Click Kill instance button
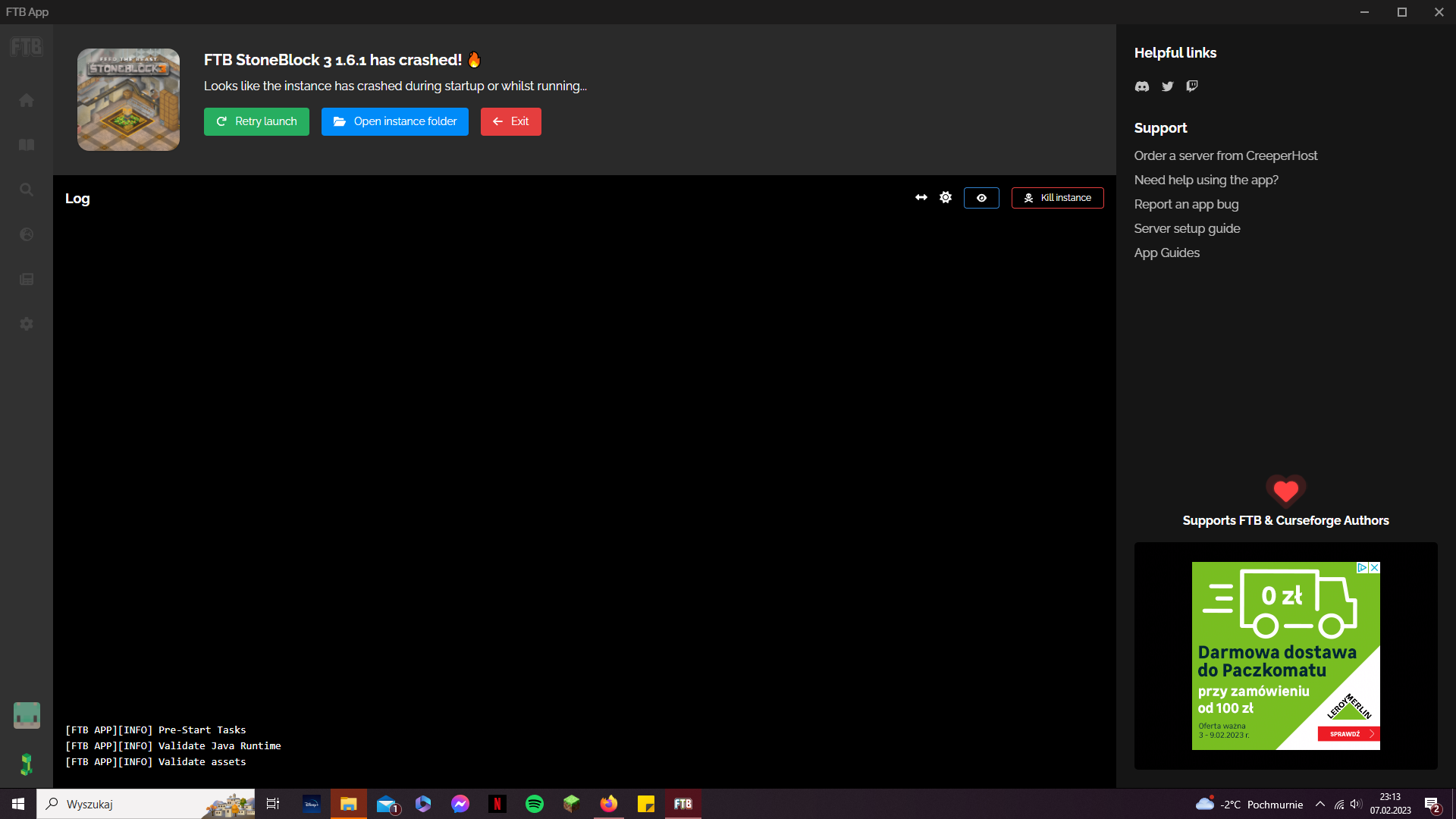This screenshot has height=819, width=1456. [x=1057, y=198]
